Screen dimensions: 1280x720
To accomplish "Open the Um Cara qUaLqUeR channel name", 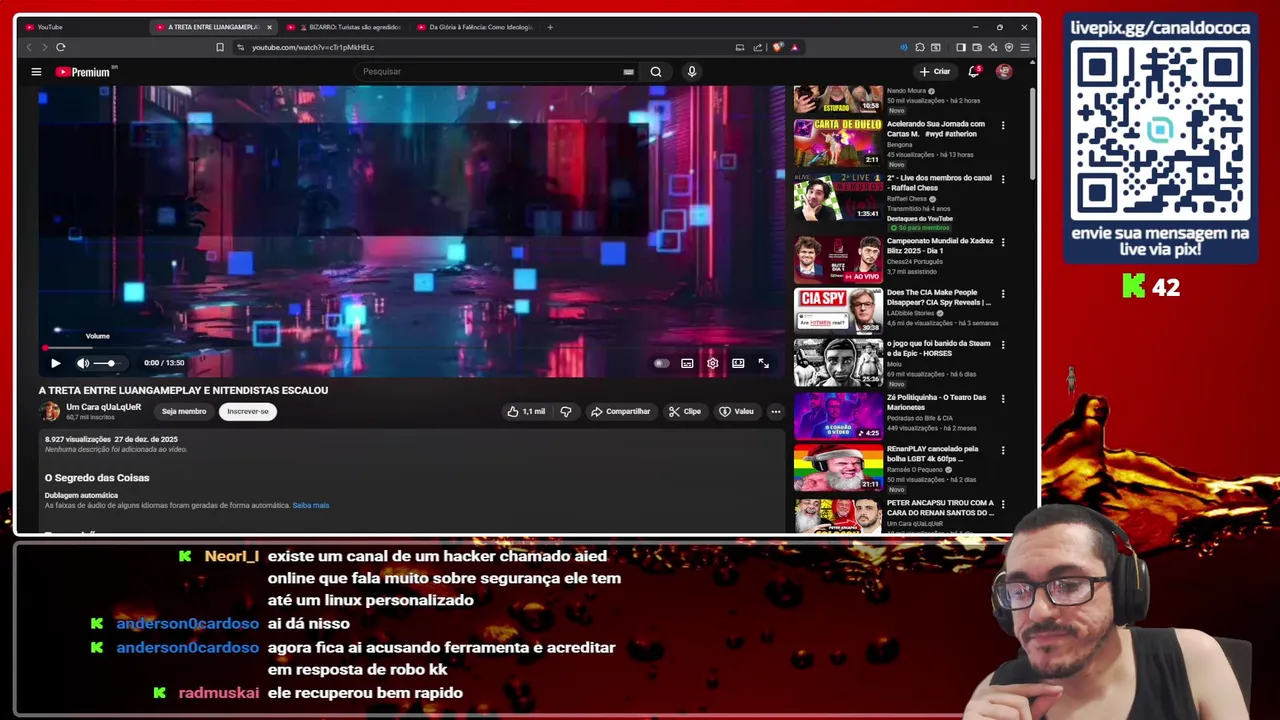I will pyautogui.click(x=103, y=407).
